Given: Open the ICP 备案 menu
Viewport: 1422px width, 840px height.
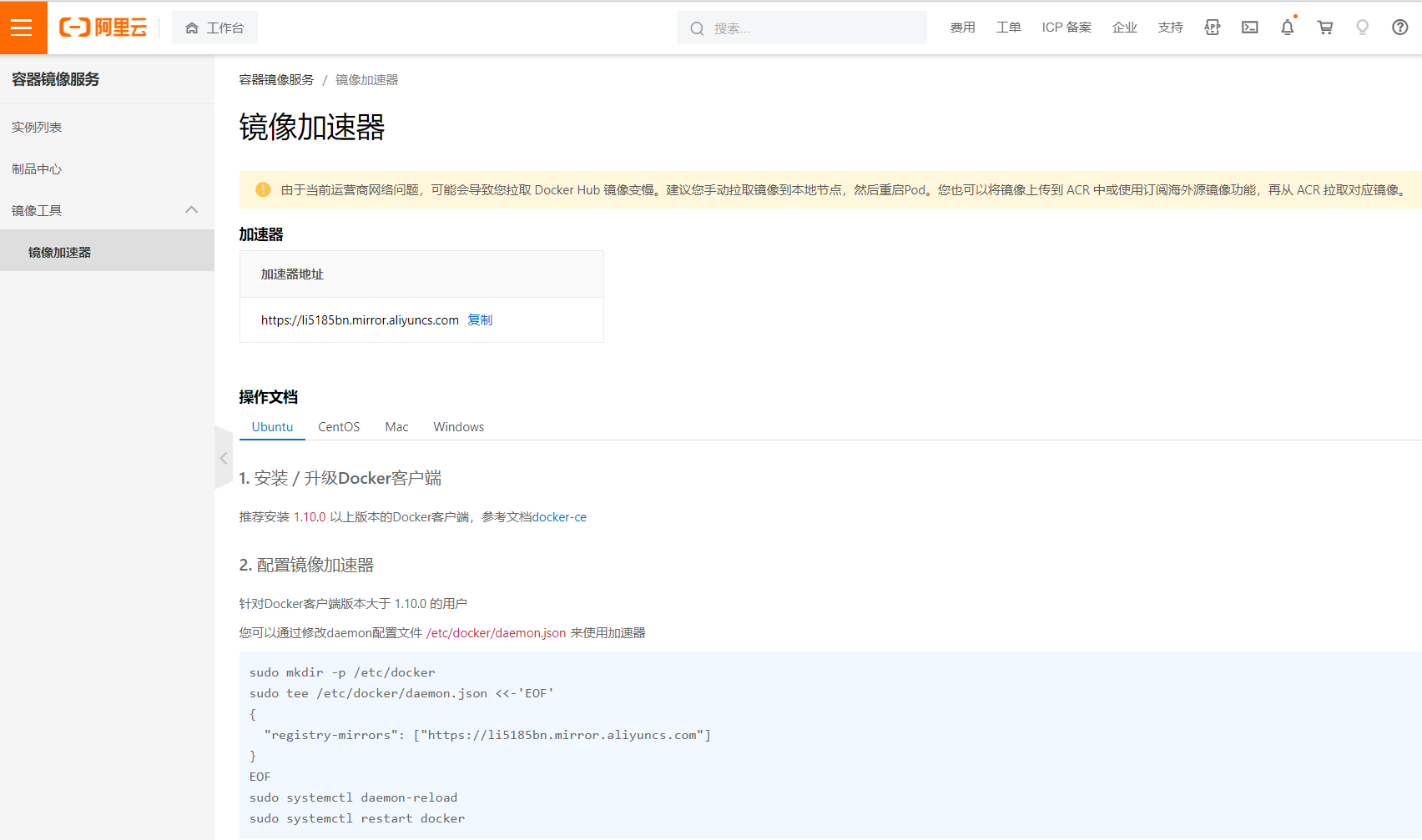Looking at the screenshot, I should (1066, 28).
